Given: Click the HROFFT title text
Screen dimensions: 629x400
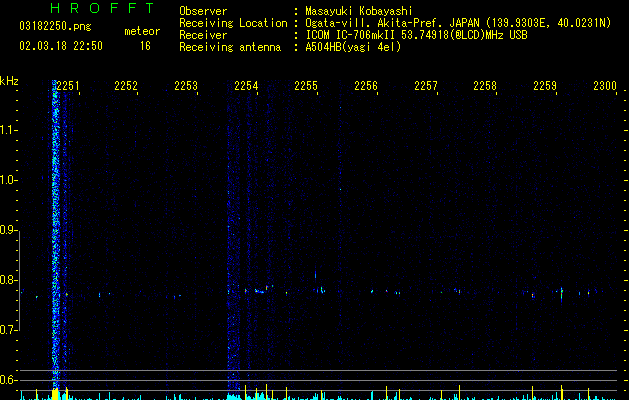Looking at the screenshot, I should pos(103,8).
